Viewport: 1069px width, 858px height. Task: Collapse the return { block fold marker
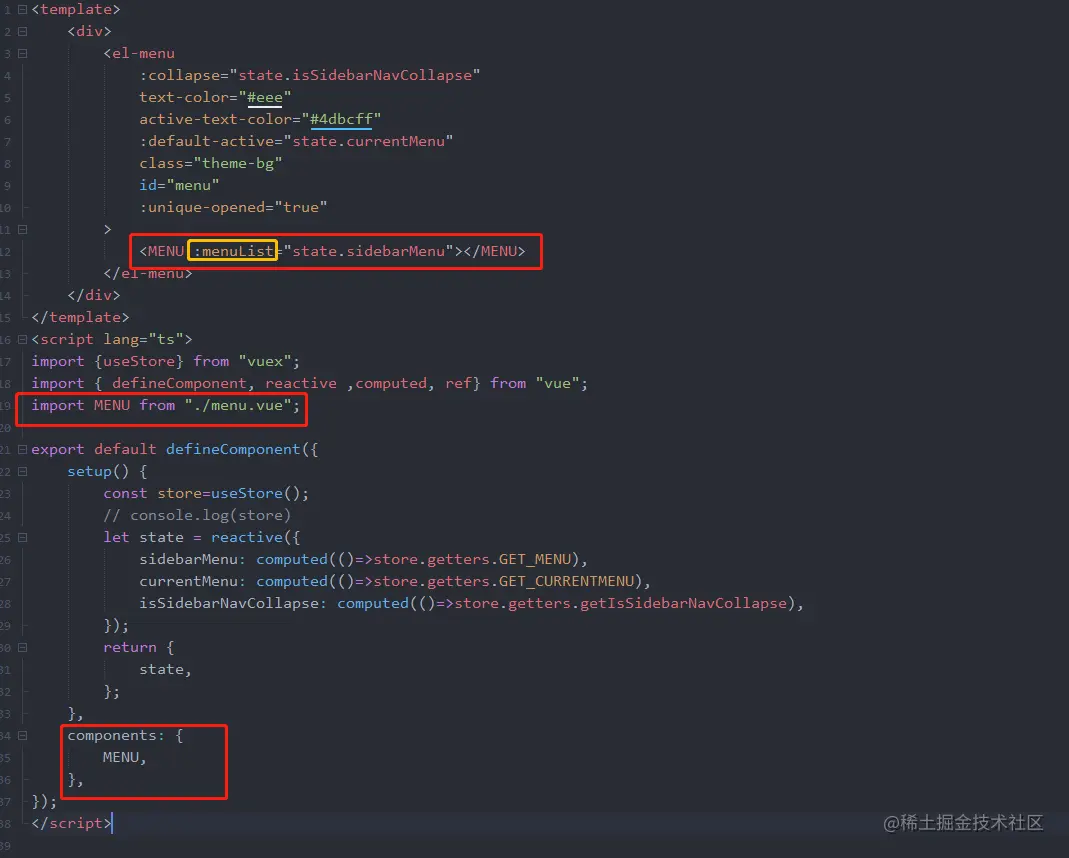[x=22, y=648]
